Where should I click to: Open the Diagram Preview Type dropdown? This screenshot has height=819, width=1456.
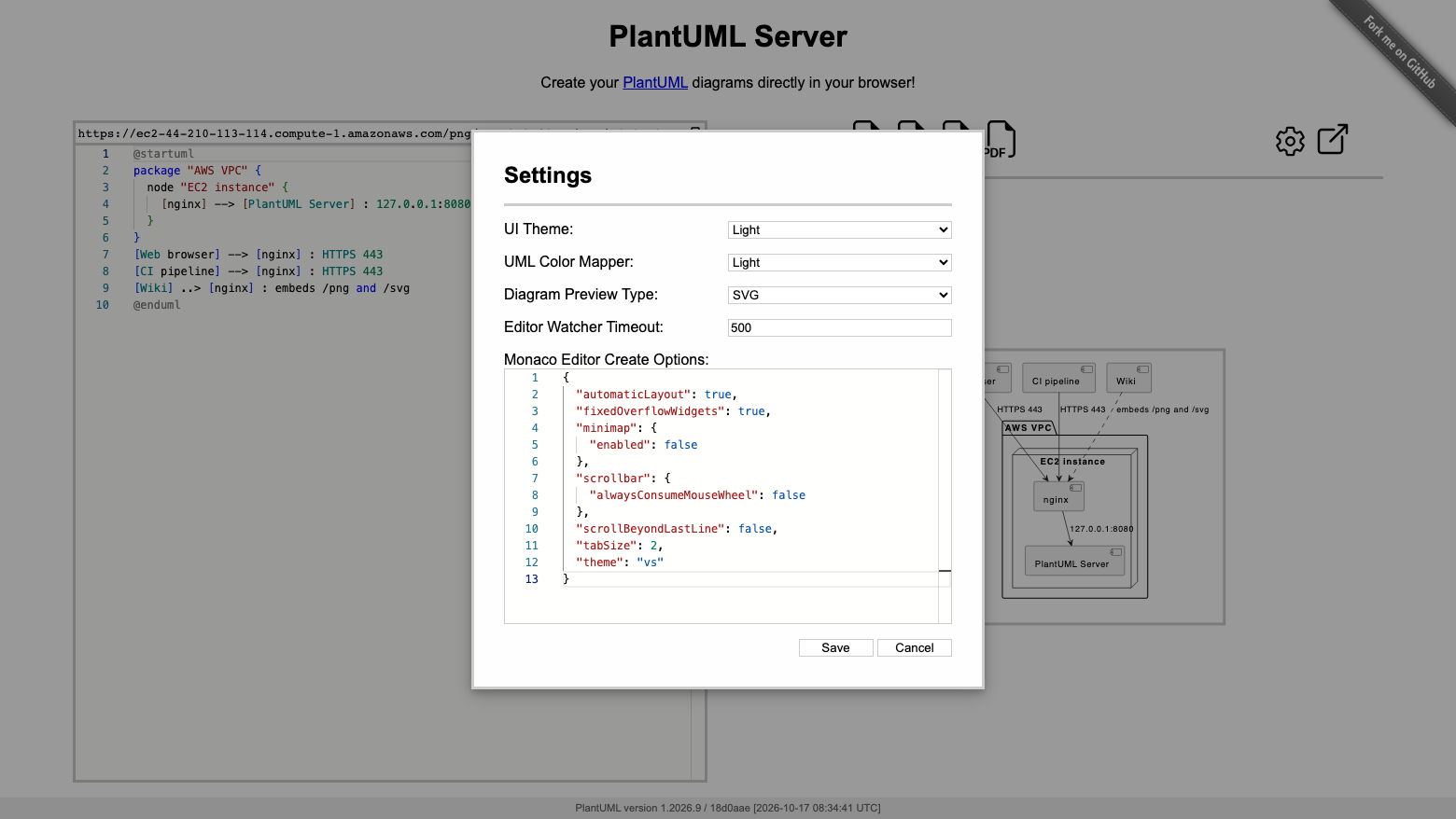pyautogui.click(x=839, y=295)
